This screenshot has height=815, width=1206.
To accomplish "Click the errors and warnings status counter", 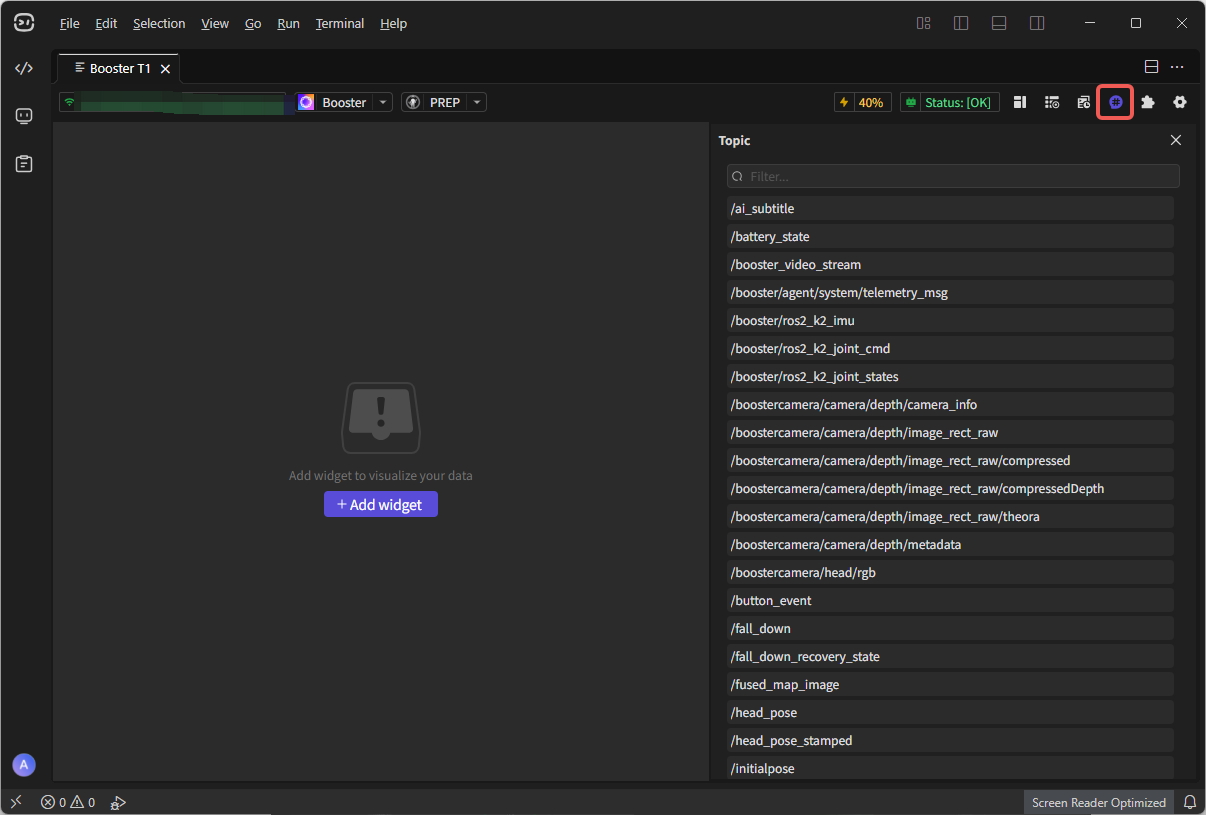I will point(68,802).
